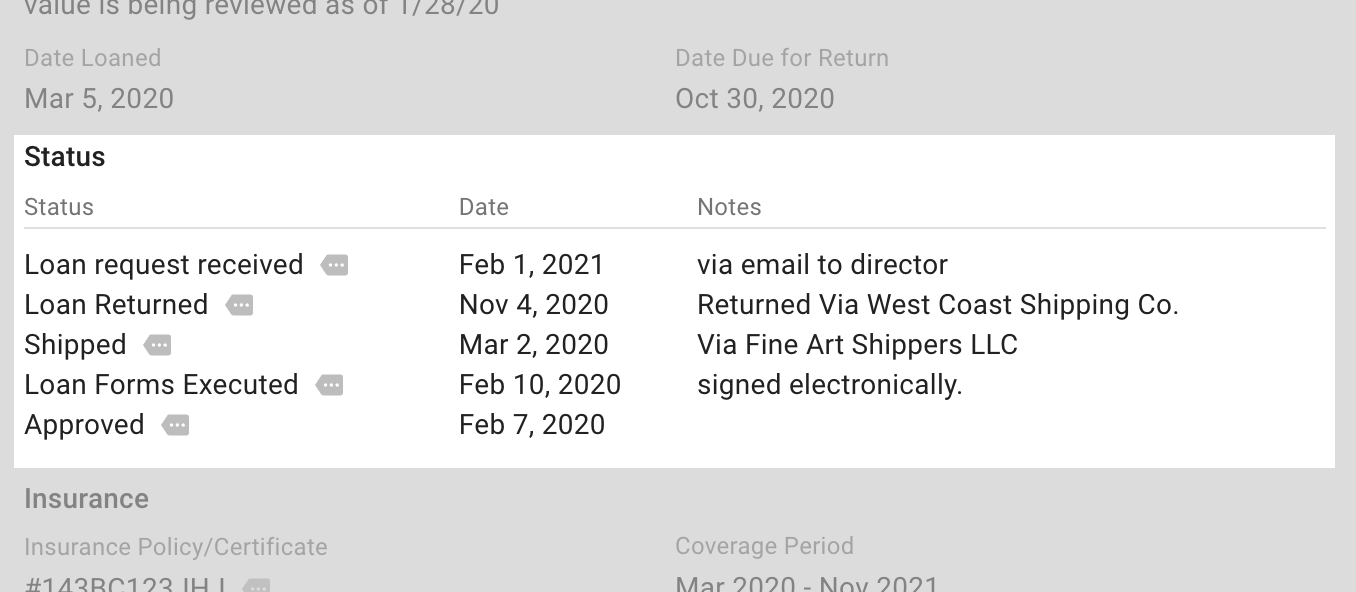Click the Date Loaned value Mar 5, 2020
This screenshot has width=1356, height=592.
(99, 99)
